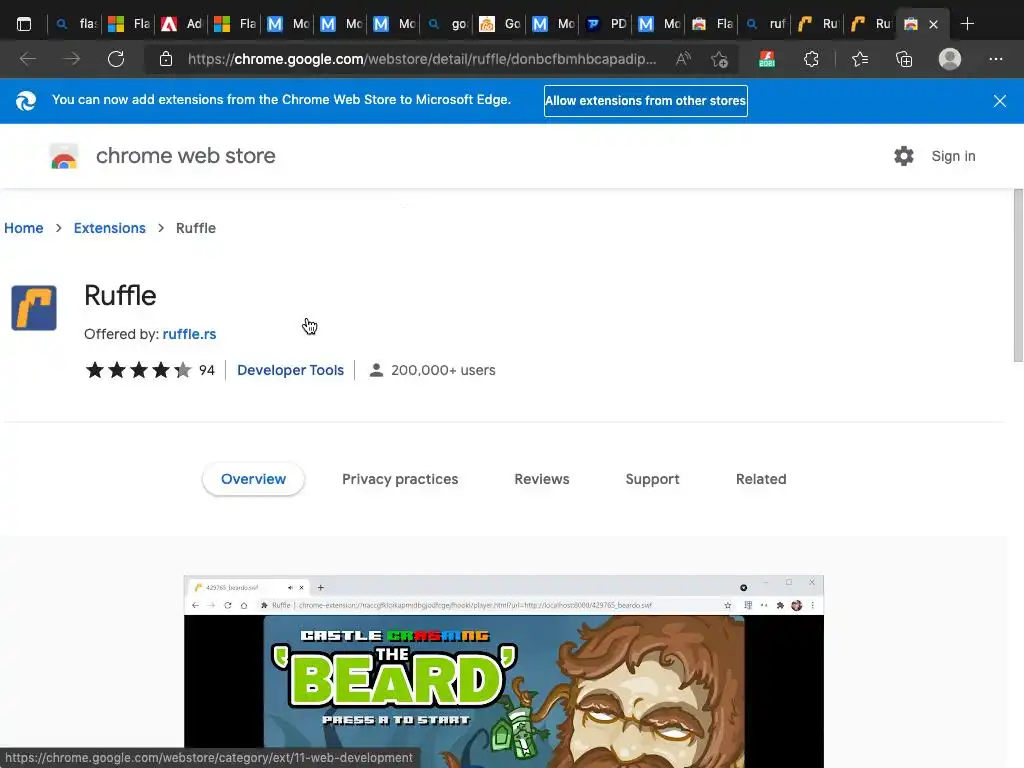Viewport: 1024px width, 768px height.
Task: Open the tab actions menu icon
Action: pyautogui.click(x=24, y=24)
